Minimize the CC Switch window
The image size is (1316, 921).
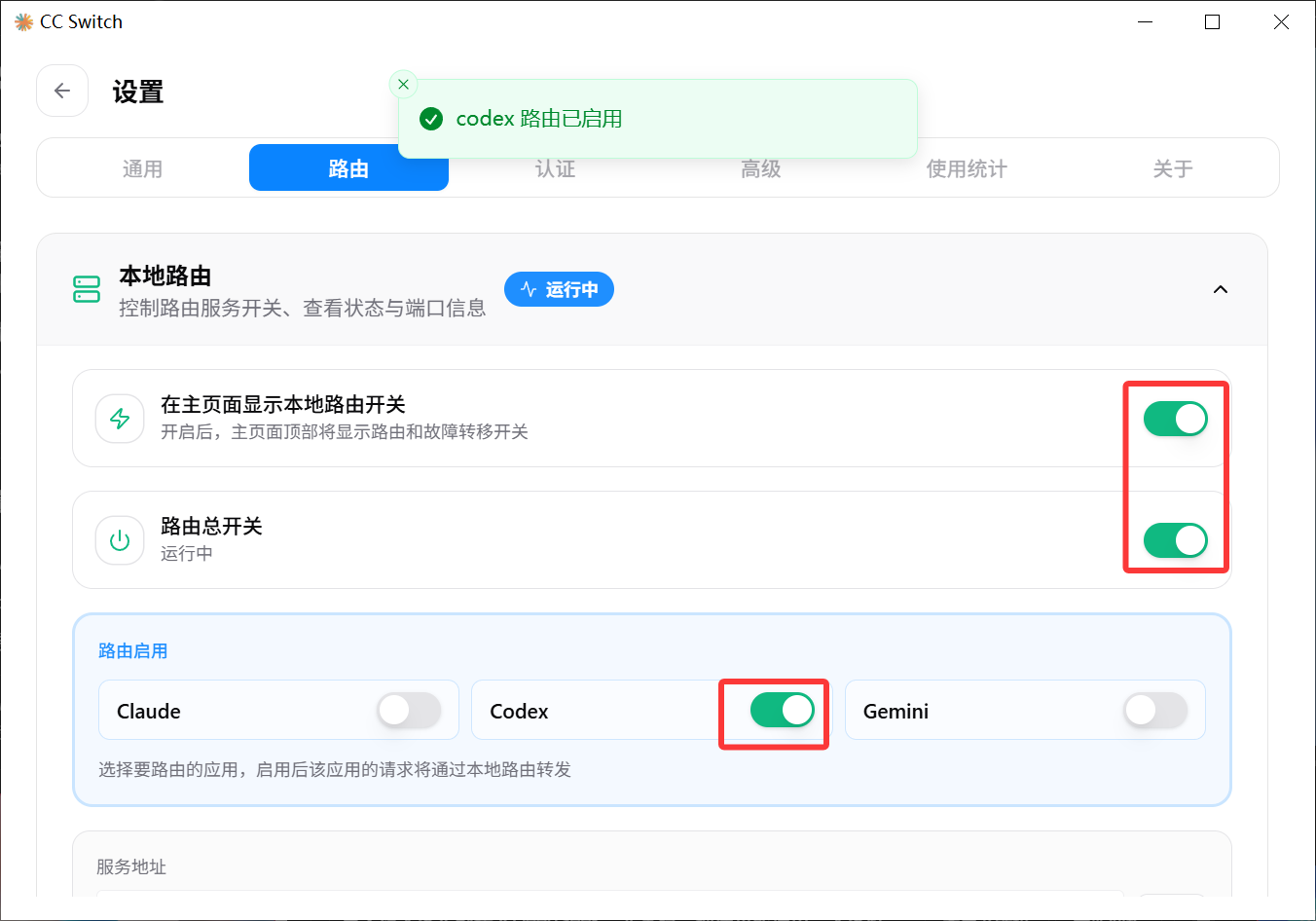point(1146,21)
